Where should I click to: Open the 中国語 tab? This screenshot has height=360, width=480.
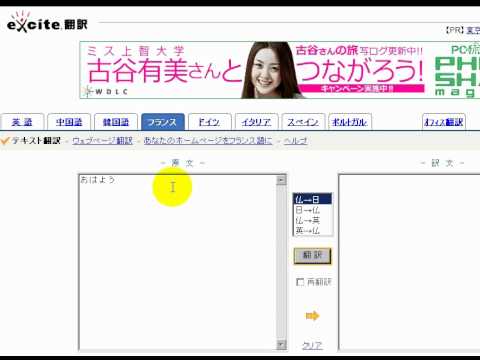(x=69, y=122)
